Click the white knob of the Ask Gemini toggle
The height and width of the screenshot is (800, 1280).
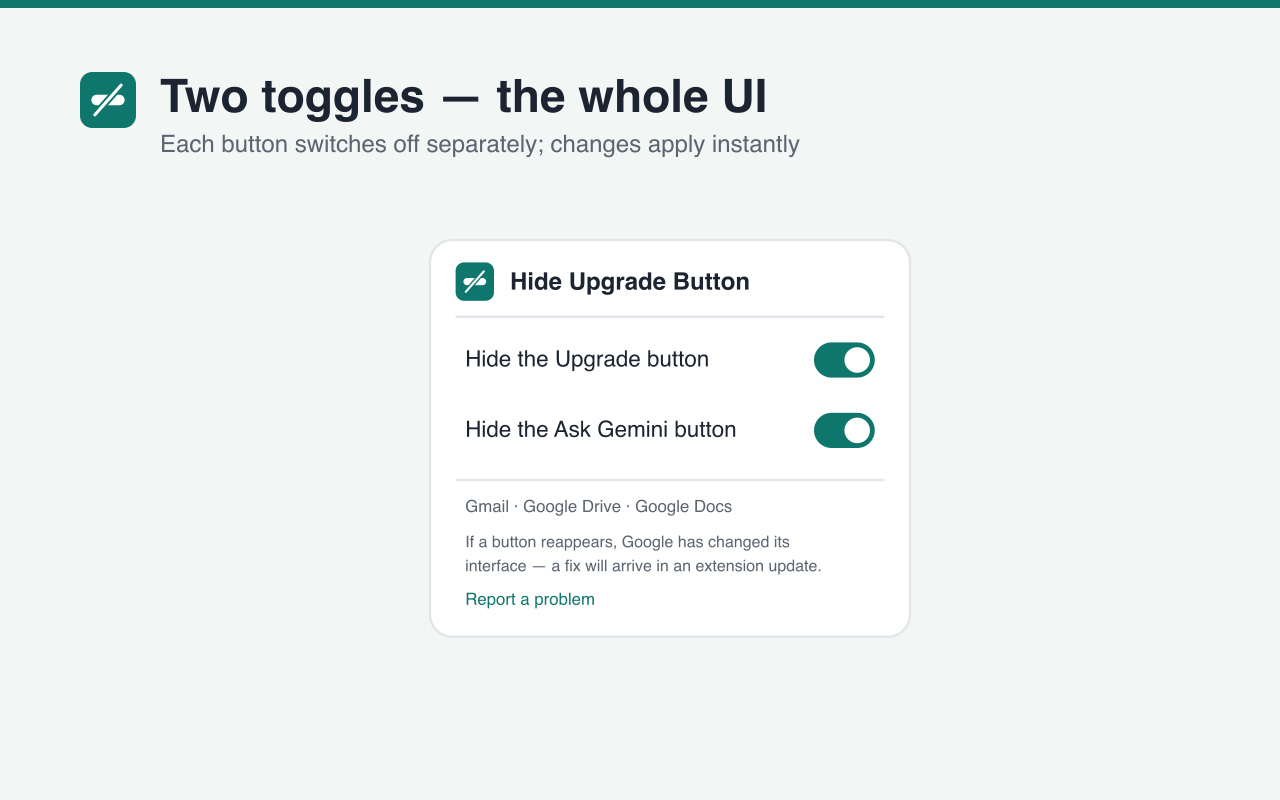point(857,430)
